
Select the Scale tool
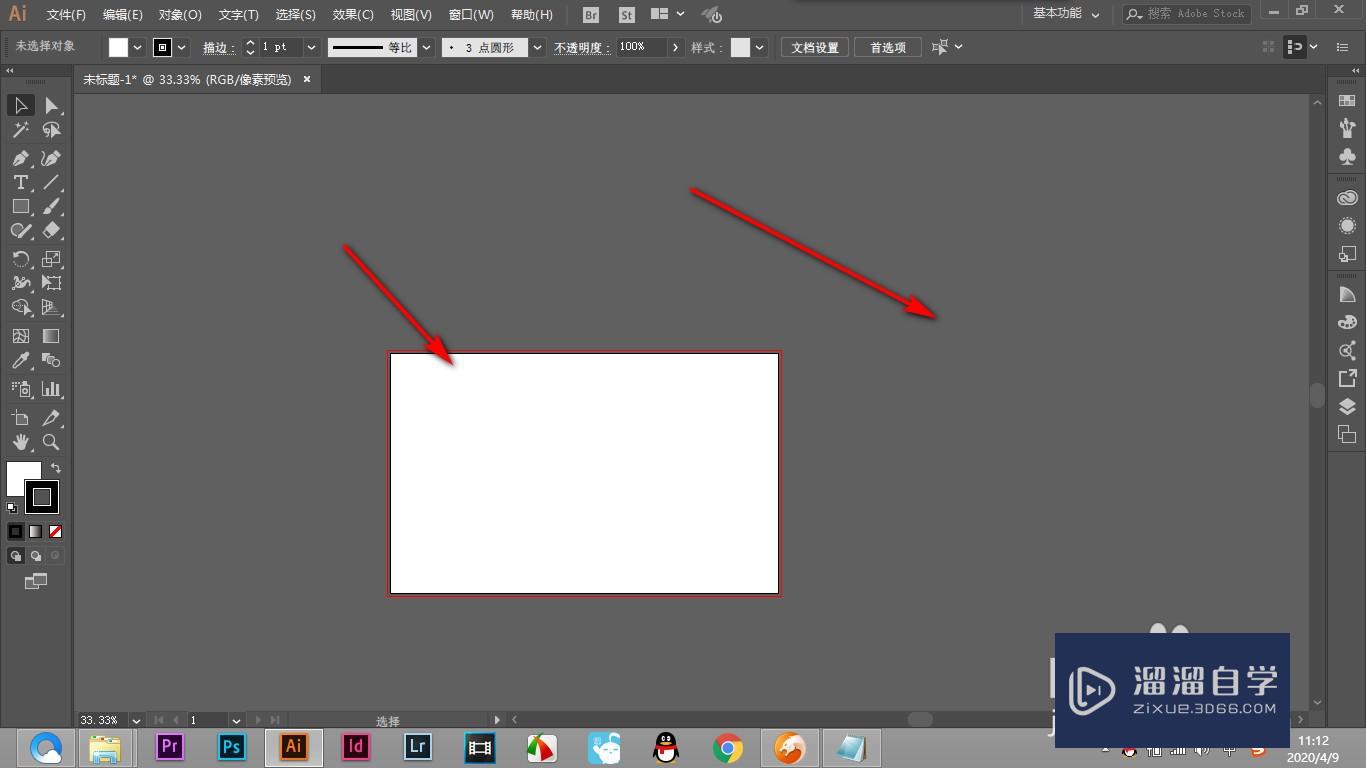point(51,258)
